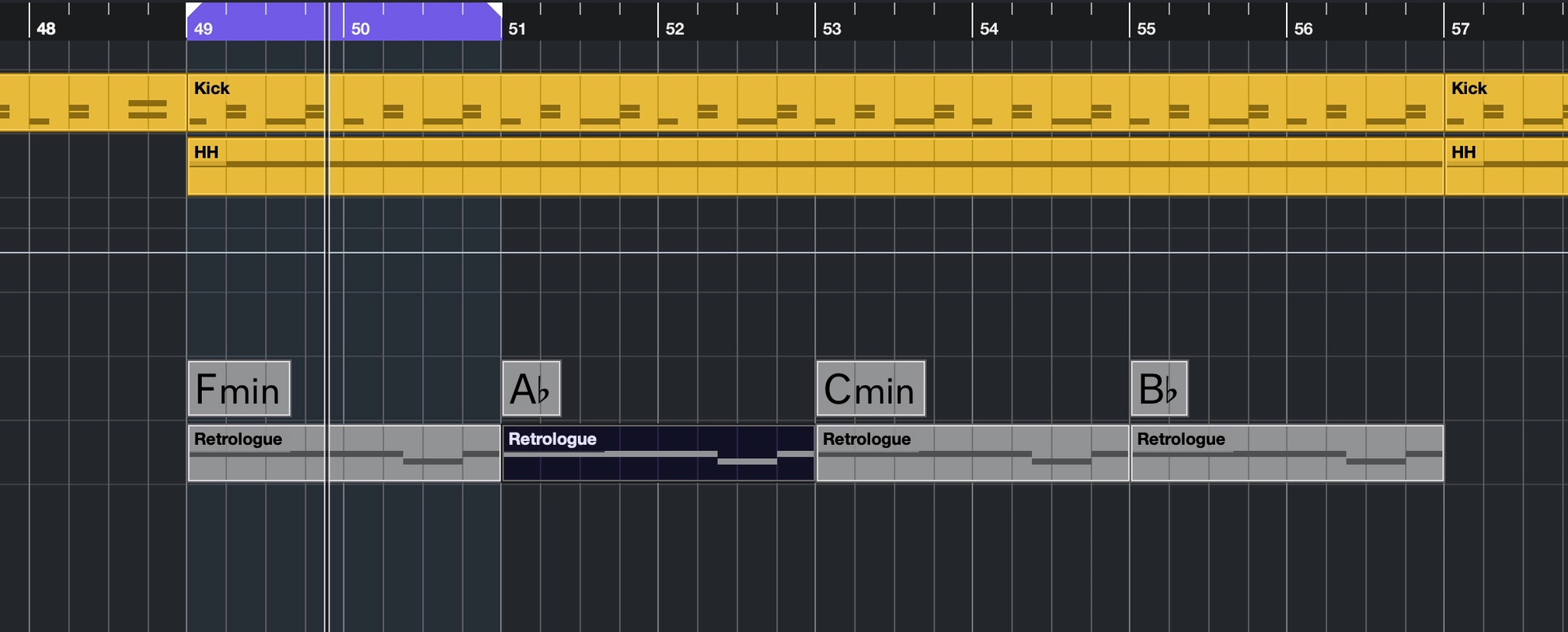
Task: Select the B♭ chord event
Action: [1159, 388]
